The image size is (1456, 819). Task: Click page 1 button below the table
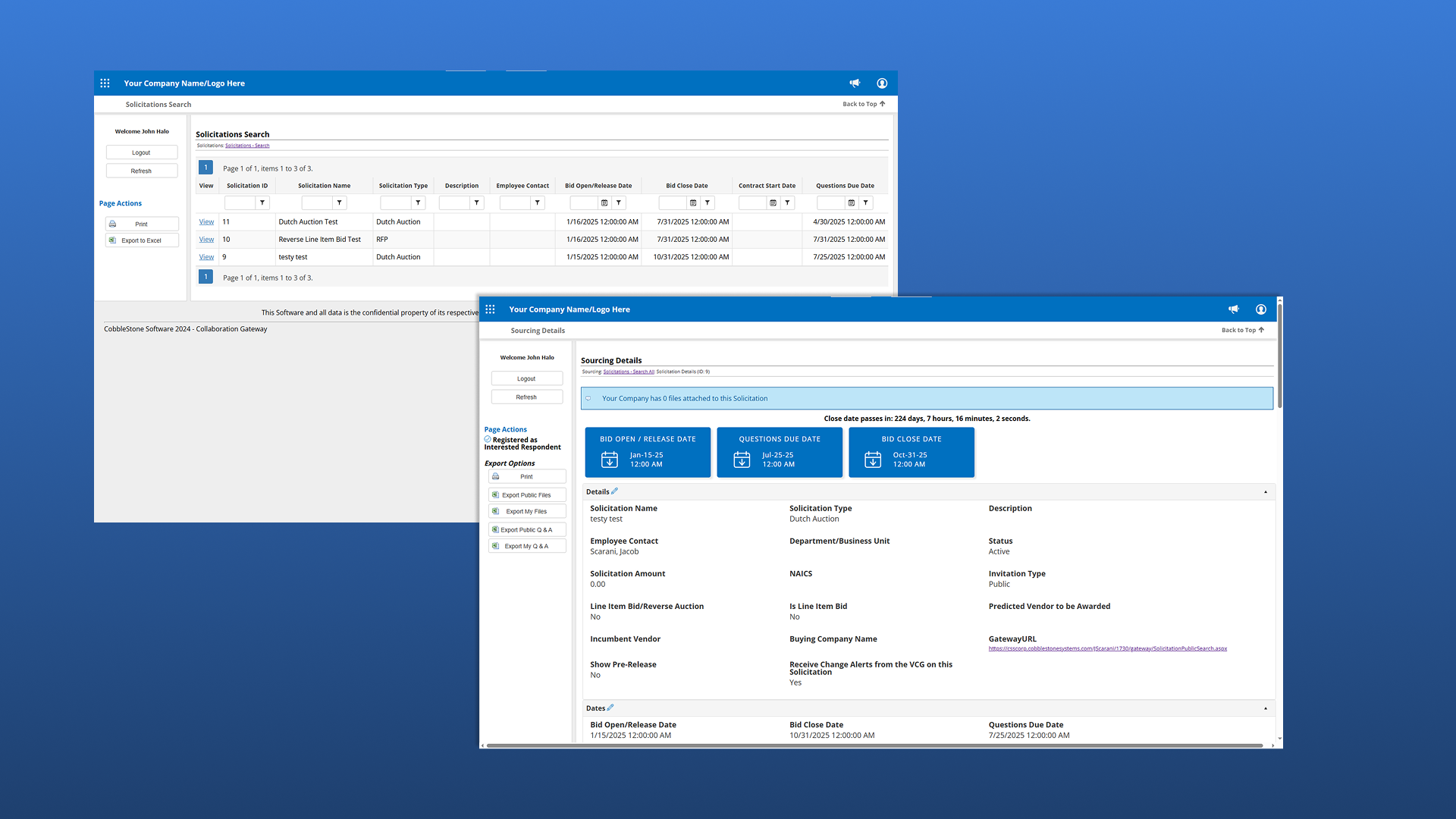[206, 277]
